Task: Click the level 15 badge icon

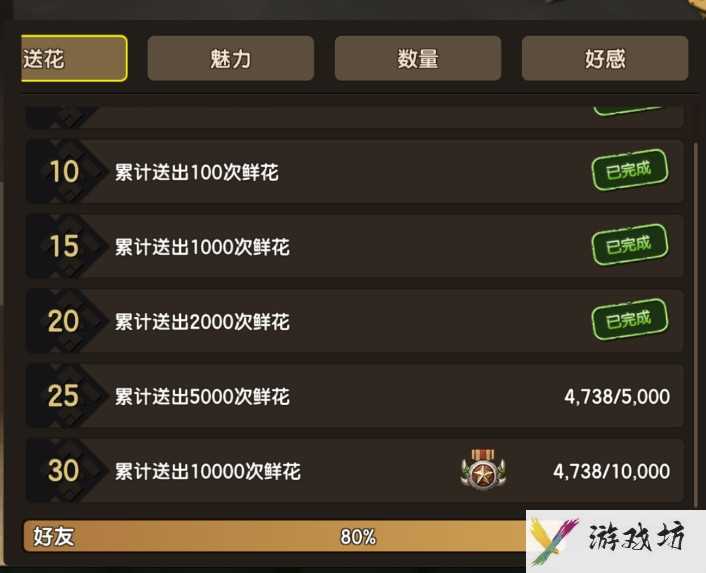Action: pyautogui.click(x=64, y=246)
